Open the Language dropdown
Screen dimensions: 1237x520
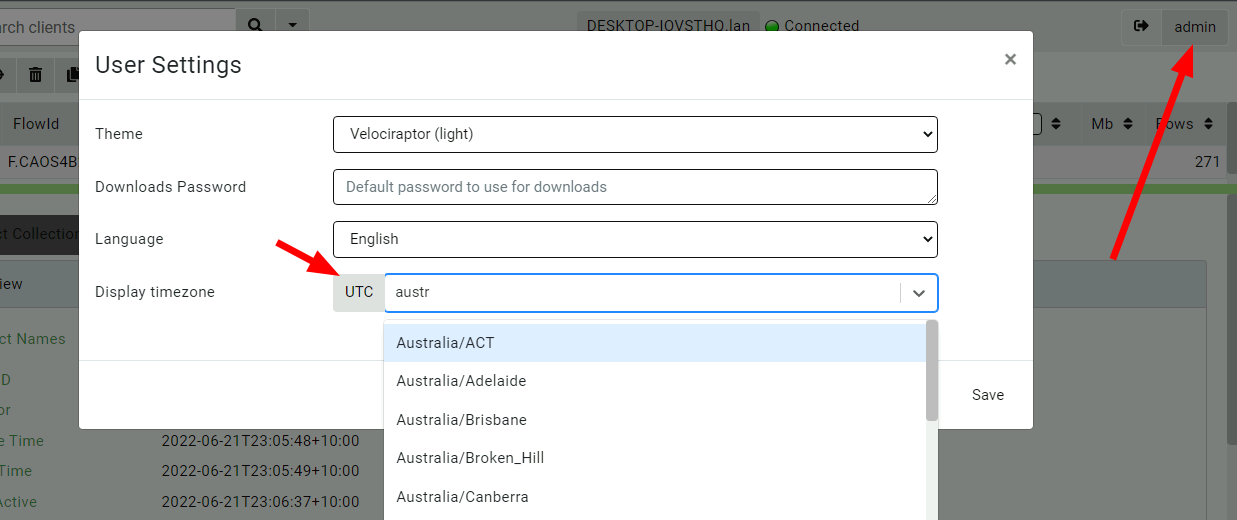click(x=635, y=239)
